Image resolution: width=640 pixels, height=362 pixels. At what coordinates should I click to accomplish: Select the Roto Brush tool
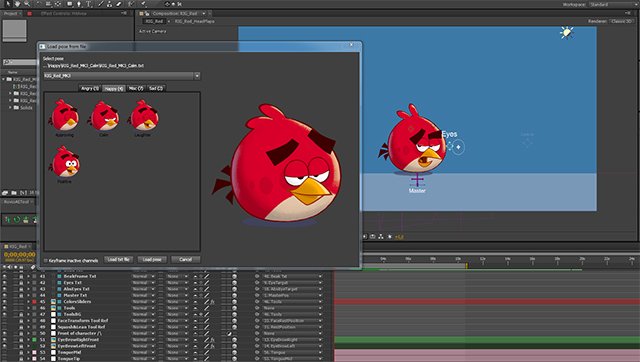coord(131,4)
